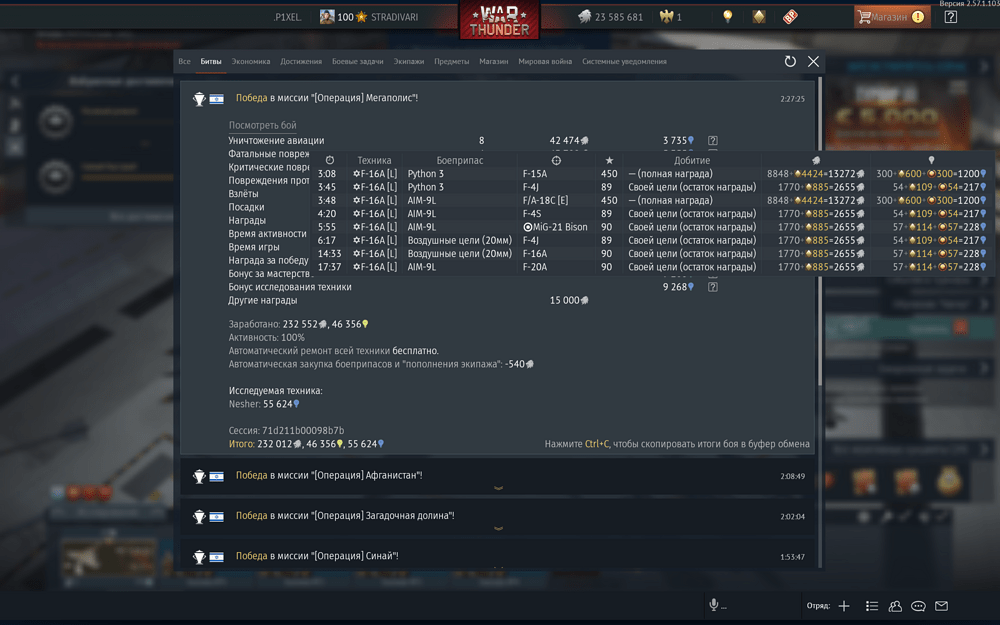1000x625 pixels.
Task: Click the star column header in table
Action: (x=609, y=160)
